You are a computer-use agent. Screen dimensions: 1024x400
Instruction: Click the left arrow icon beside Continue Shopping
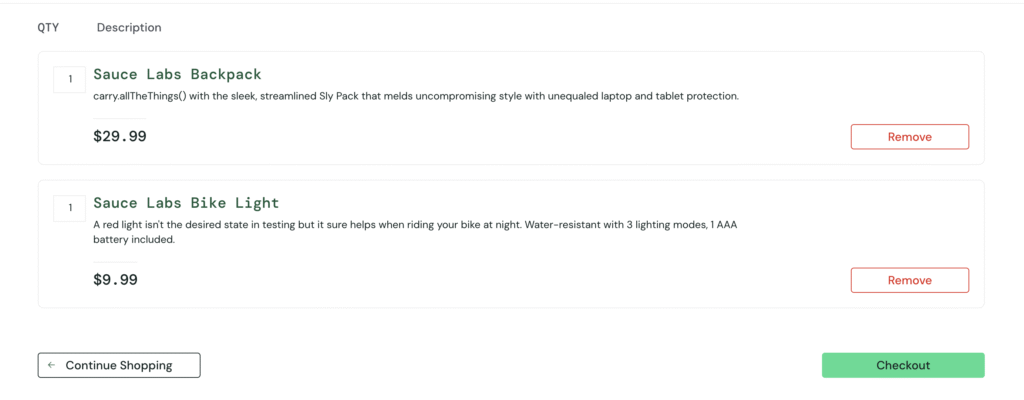pos(51,366)
